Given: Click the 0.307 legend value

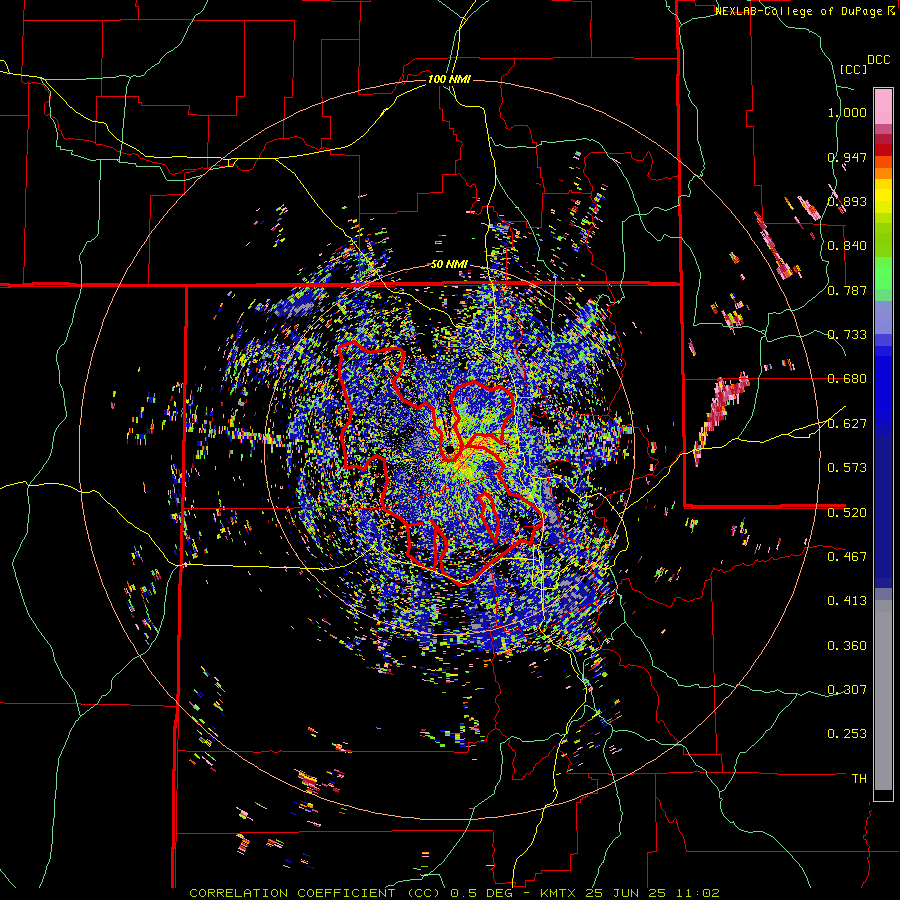Looking at the screenshot, I should click(847, 689).
